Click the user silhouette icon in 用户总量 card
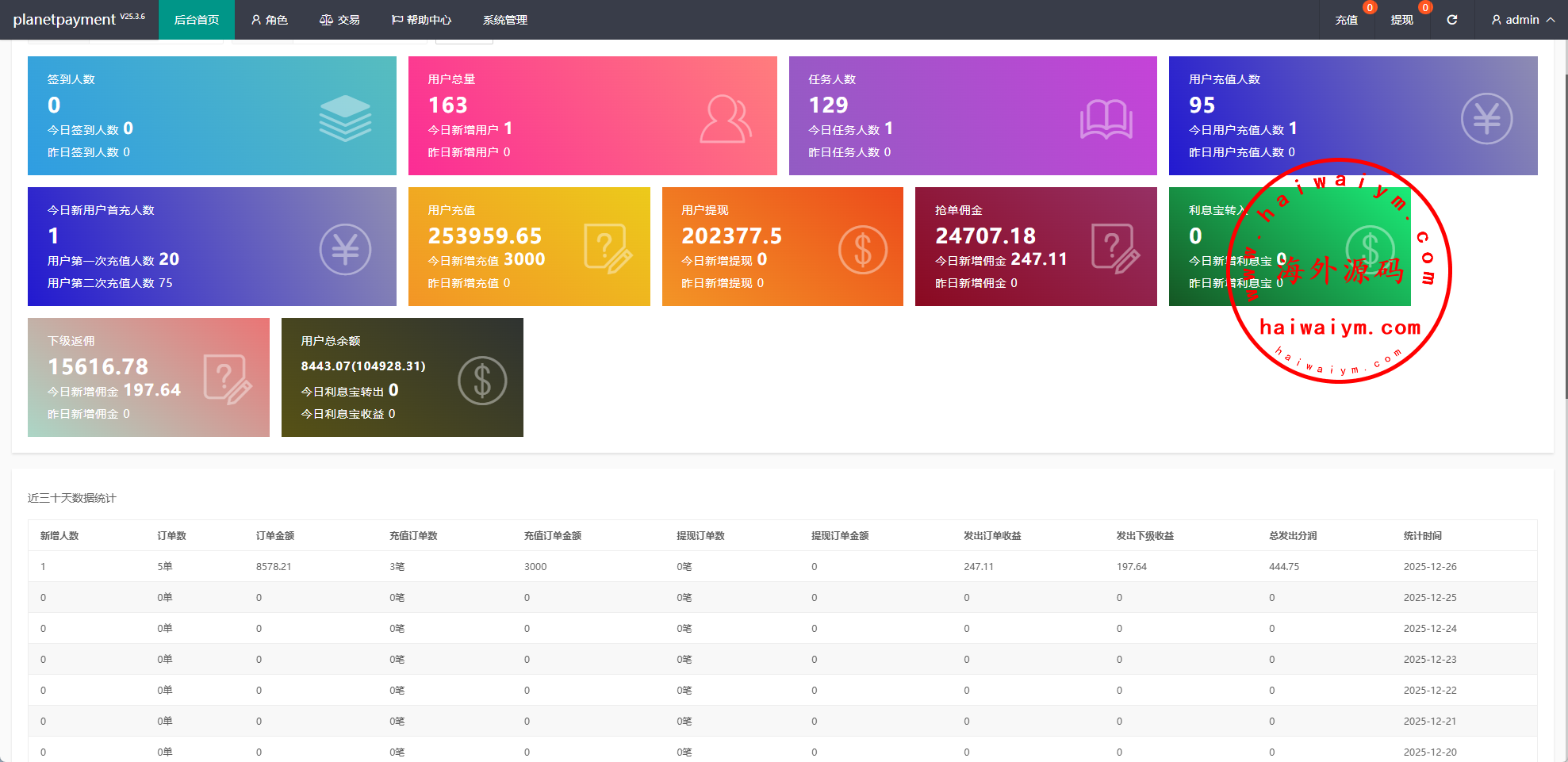This screenshot has height=762, width=1568. click(x=725, y=119)
